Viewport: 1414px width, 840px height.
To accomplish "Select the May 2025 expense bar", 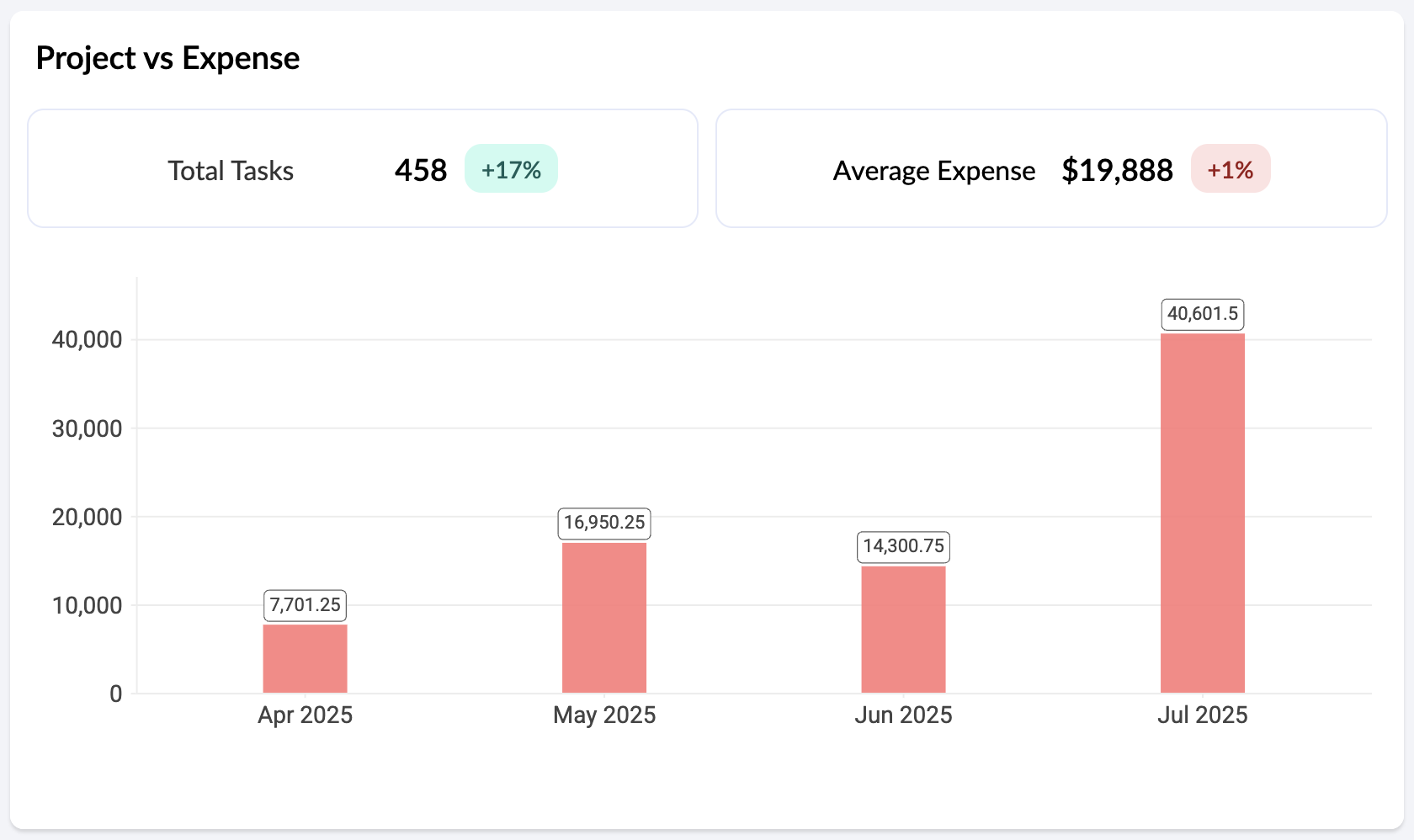I will coord(604,618).
